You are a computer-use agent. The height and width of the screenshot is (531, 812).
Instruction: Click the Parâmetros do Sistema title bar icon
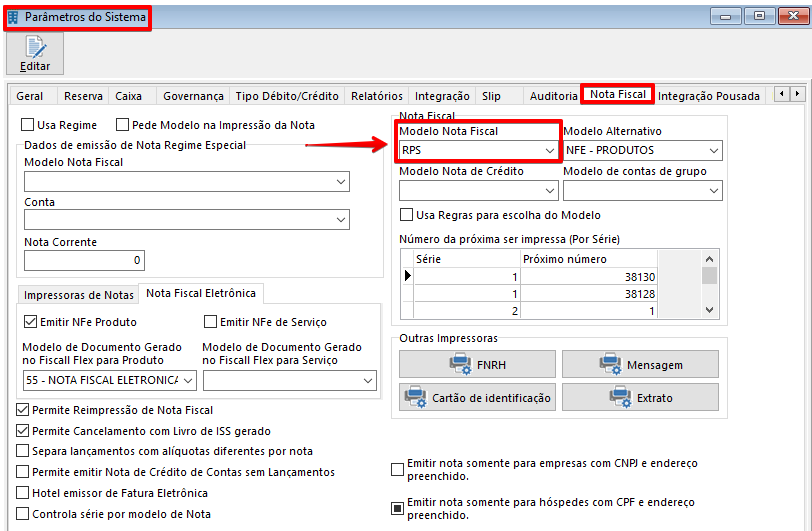pyautogui.click(x=13, y=17)
